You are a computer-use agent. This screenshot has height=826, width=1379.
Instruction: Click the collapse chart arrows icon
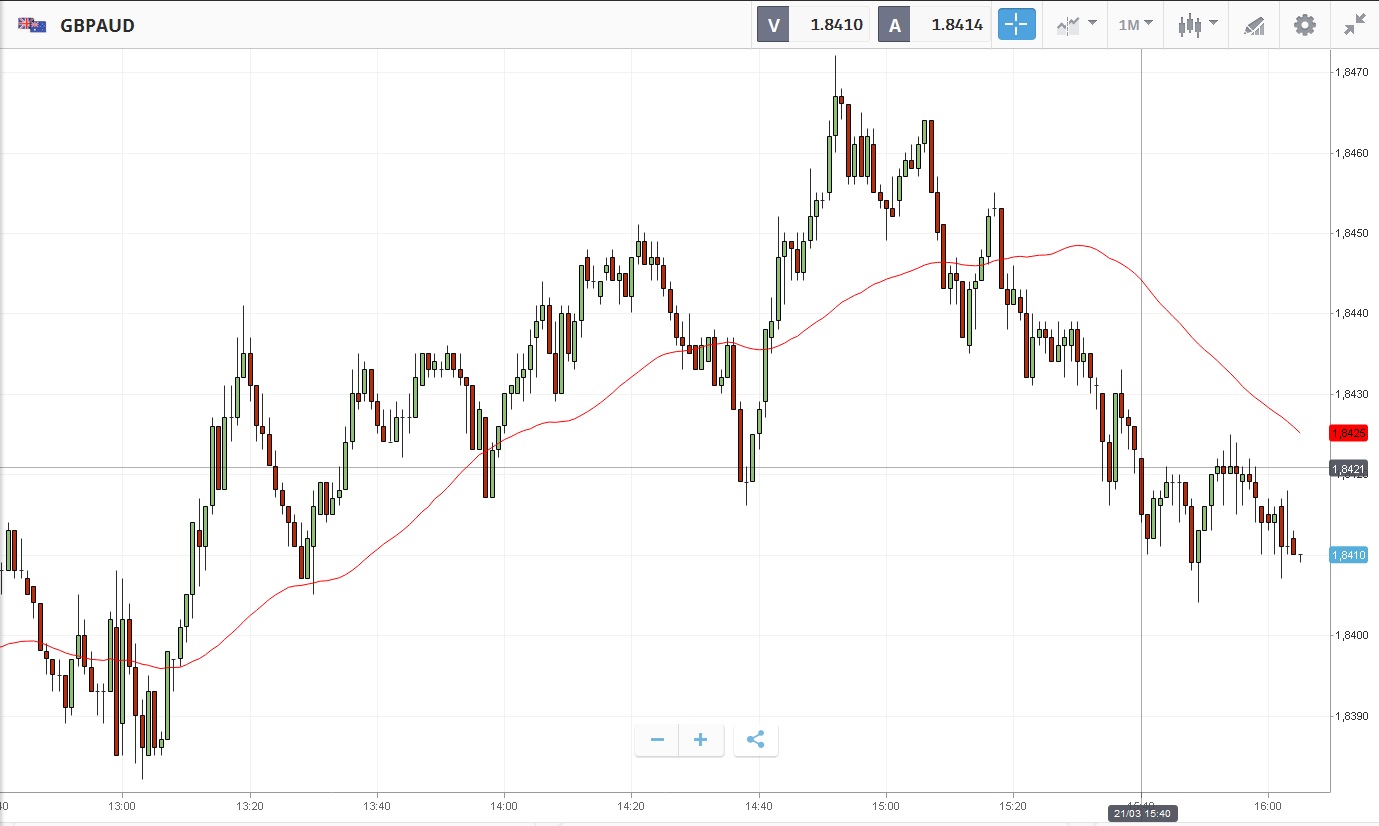tap(1355, 25)
